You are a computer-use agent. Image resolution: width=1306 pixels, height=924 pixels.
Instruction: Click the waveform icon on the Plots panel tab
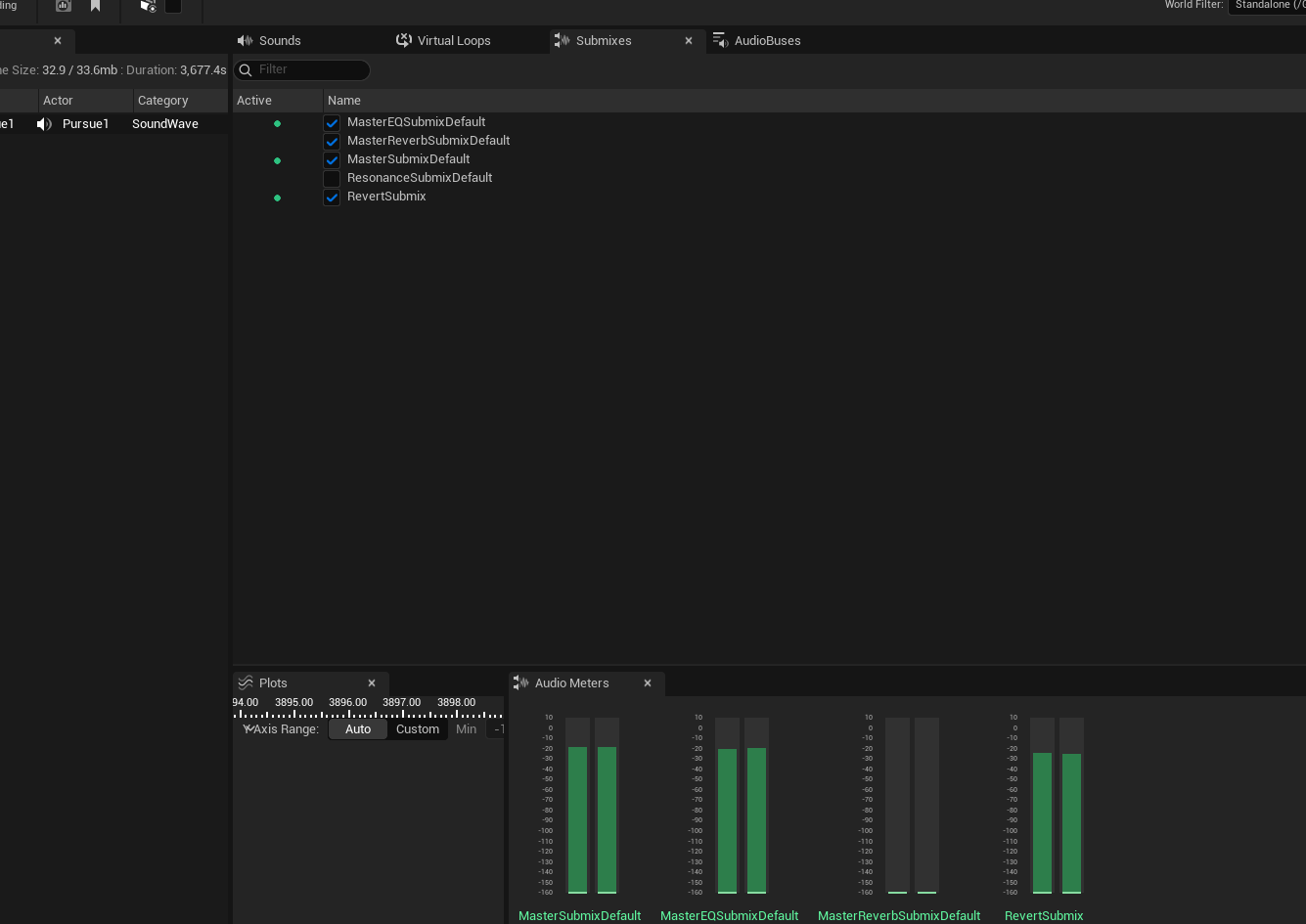[245, 682]
